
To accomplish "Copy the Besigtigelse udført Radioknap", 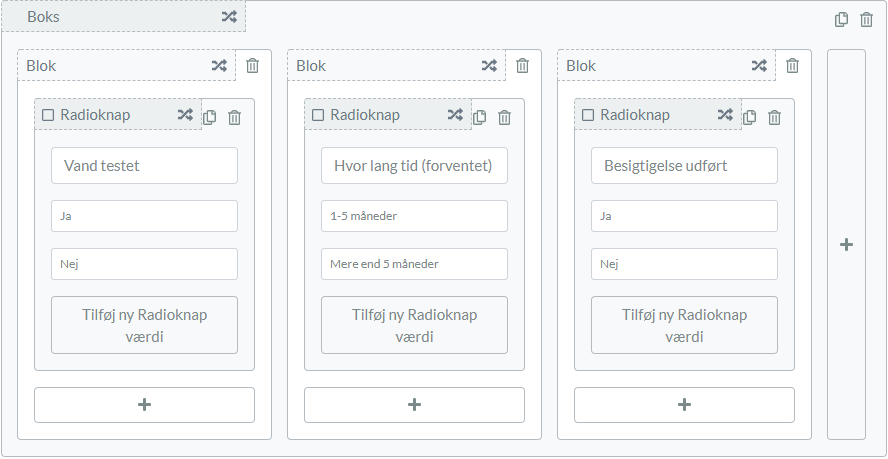I will click(750, 117).
